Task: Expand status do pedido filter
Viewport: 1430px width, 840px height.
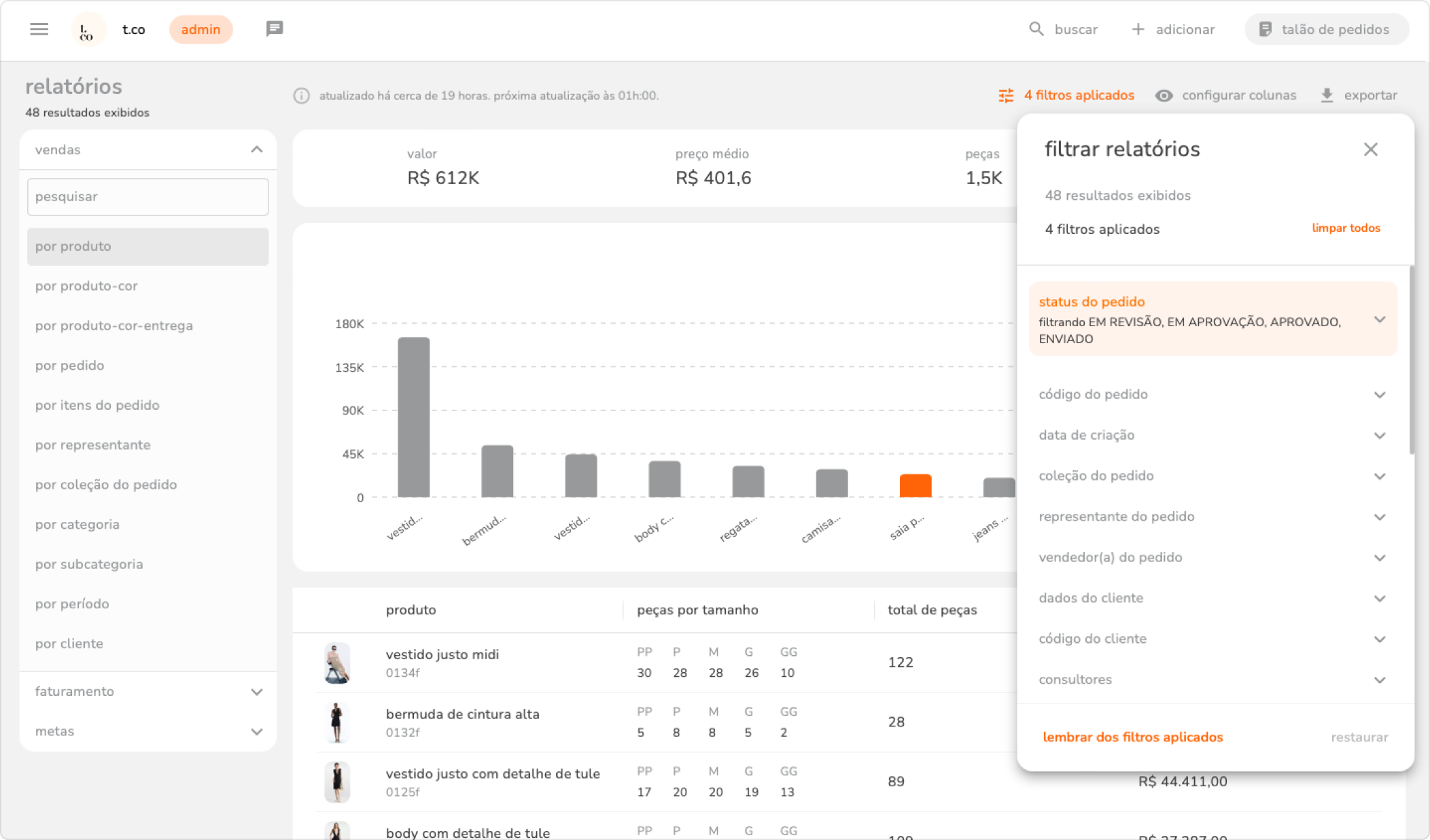Action: 1379,319
